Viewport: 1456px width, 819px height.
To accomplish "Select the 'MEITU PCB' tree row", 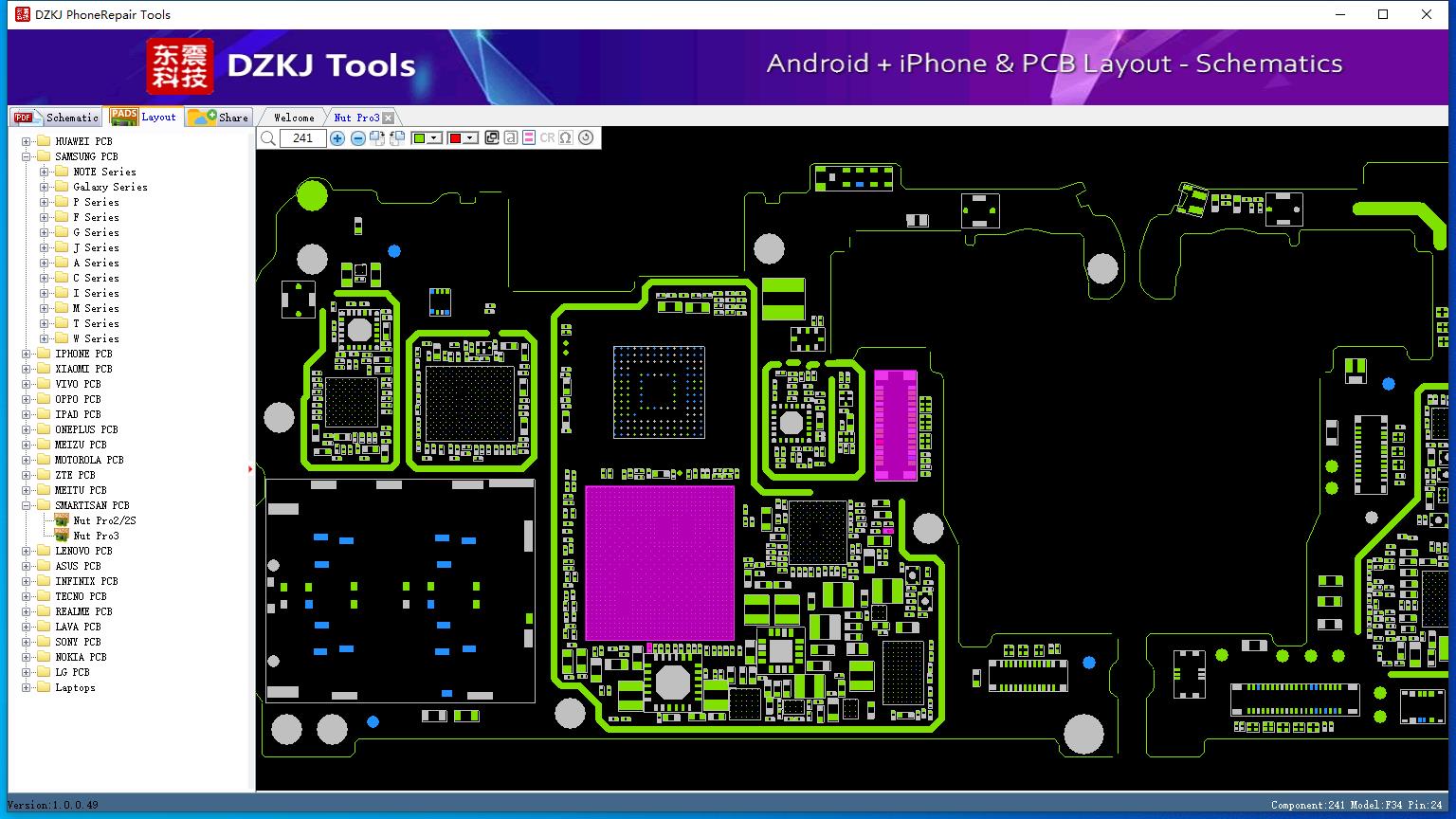I will coord(81,490).
